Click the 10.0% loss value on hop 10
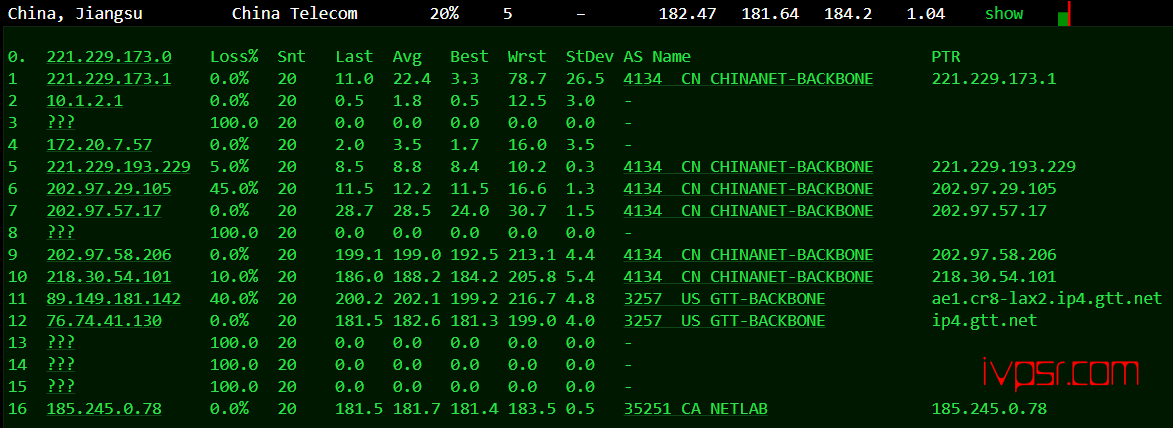The height and width of the screenshot is (428, 1173). [x=234, y=277]
